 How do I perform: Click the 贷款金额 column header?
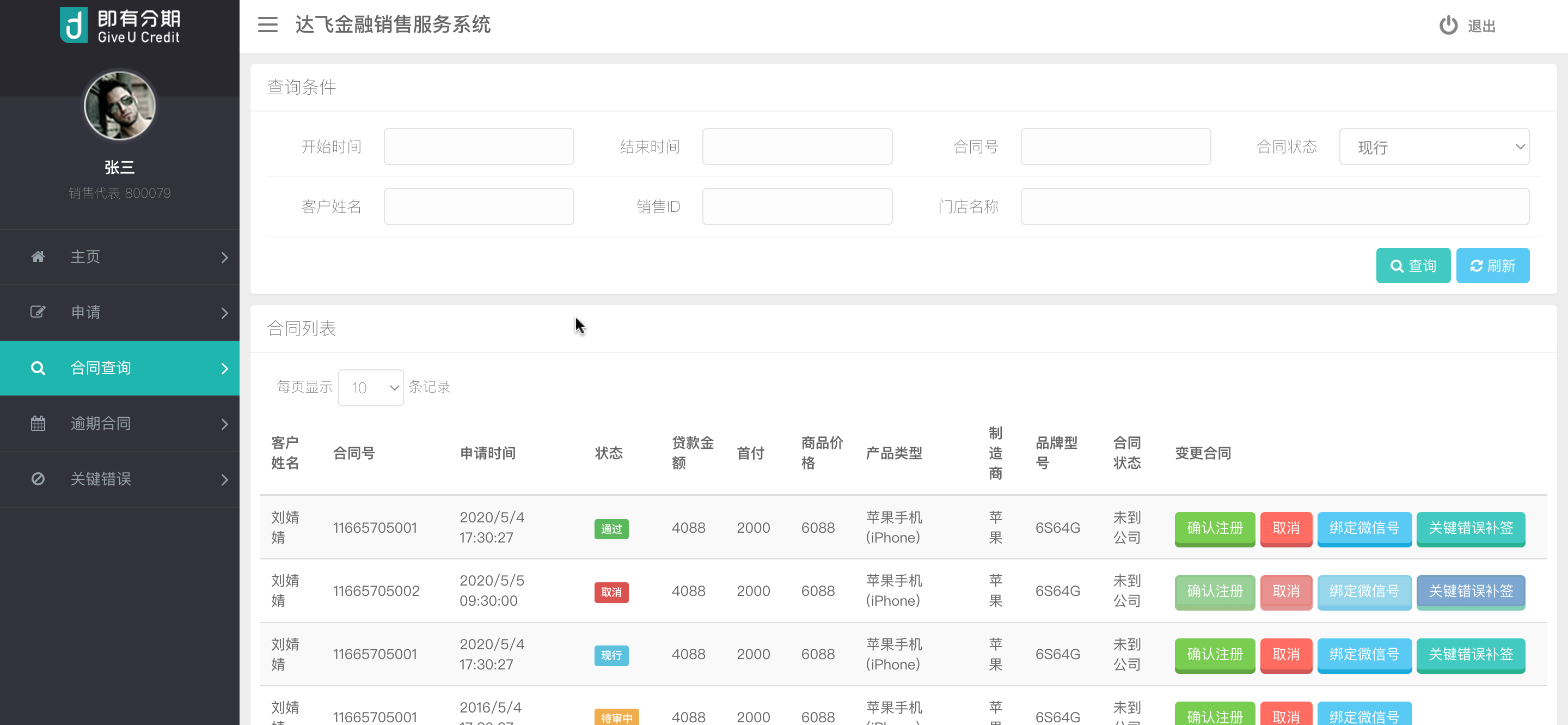[x=692, y=453]
